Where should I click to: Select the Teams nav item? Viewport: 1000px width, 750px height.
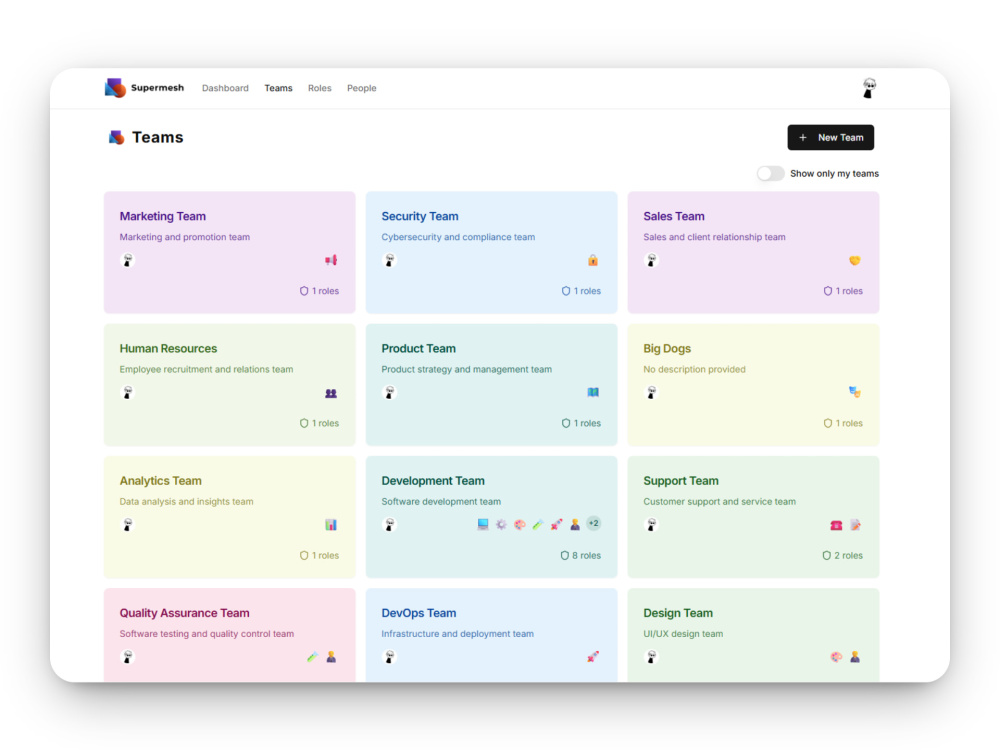tap(279, 88)
